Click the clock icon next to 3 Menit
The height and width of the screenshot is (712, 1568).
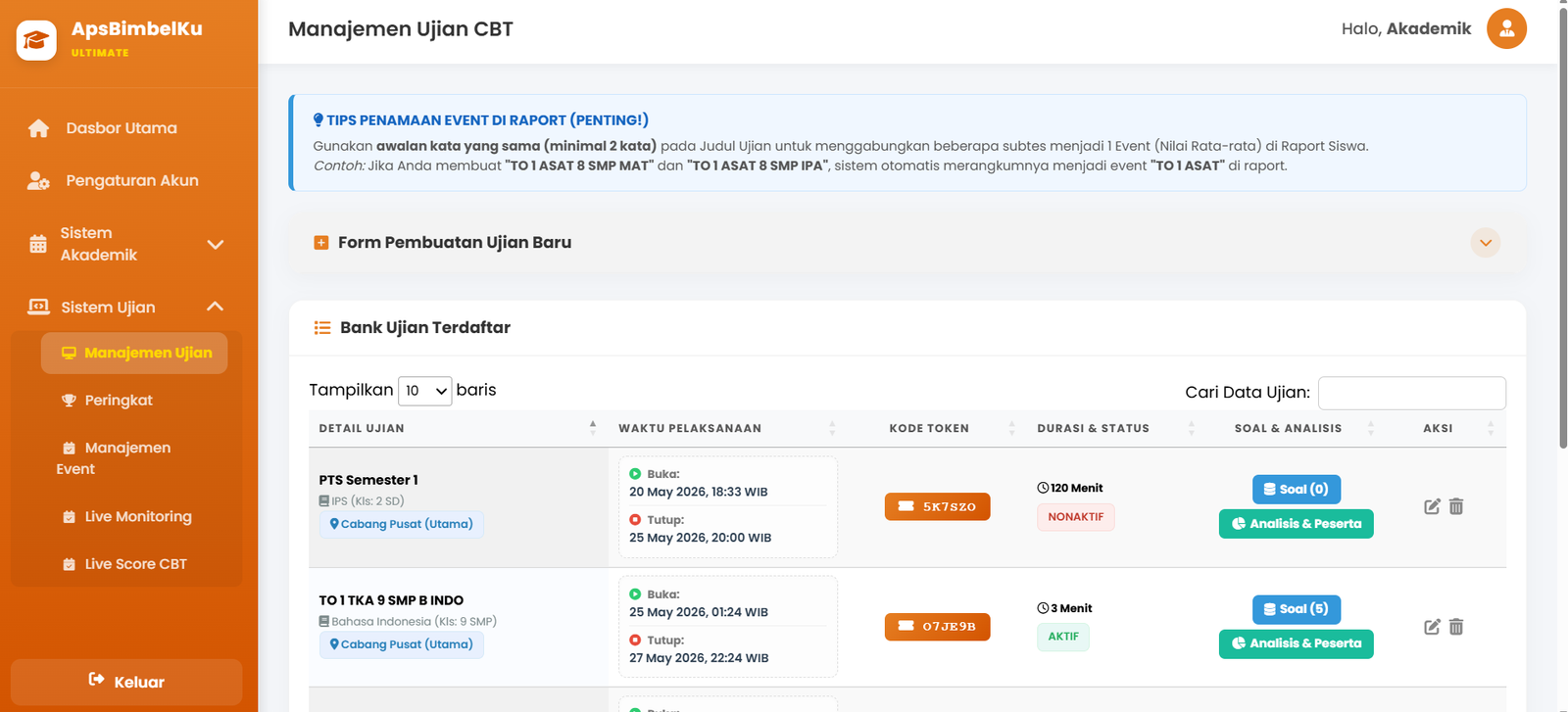click(1043, 608)
